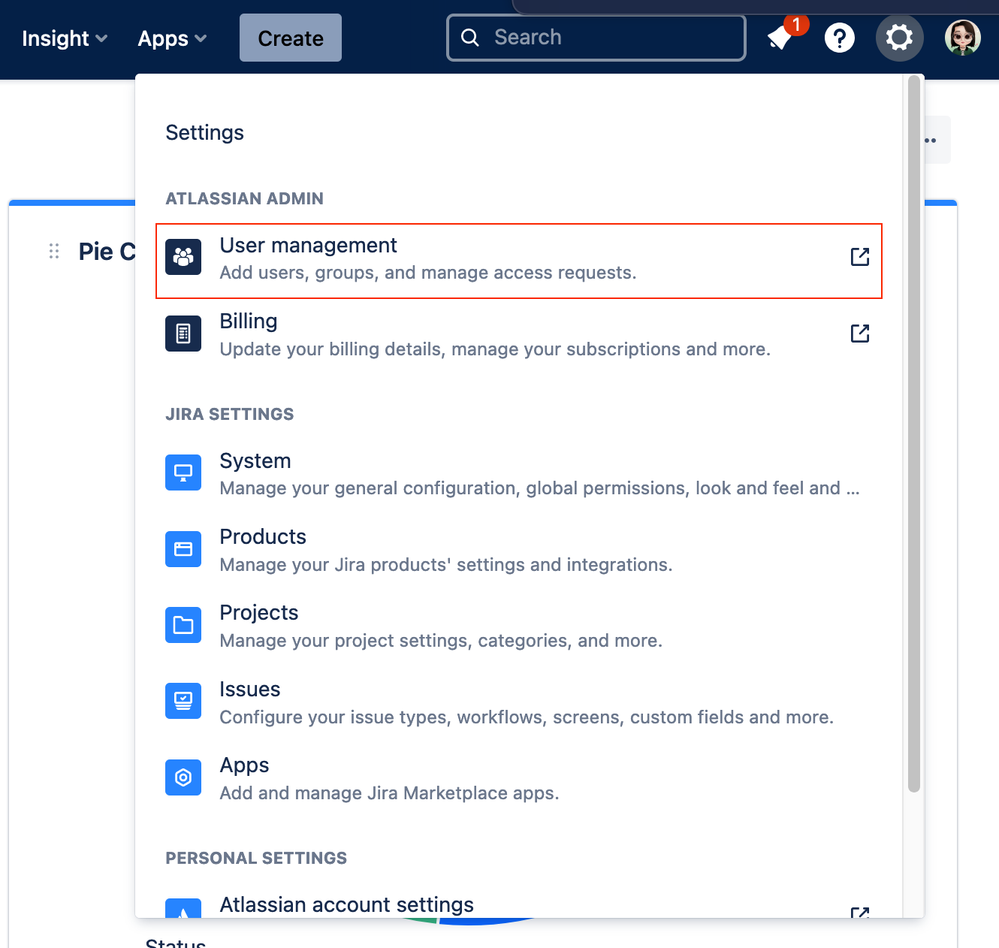Open System settings entry
Viewport: 999px width, 948px height.
[519, 473]
